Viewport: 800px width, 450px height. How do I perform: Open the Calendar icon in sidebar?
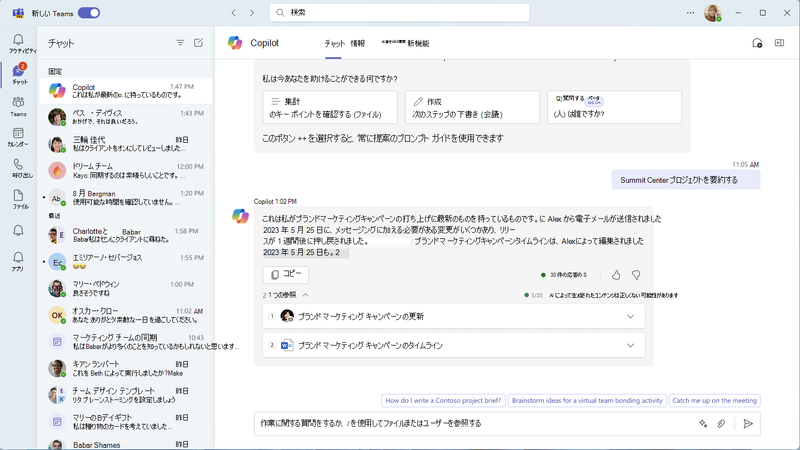pyautogui.click(x=18, y=133)
